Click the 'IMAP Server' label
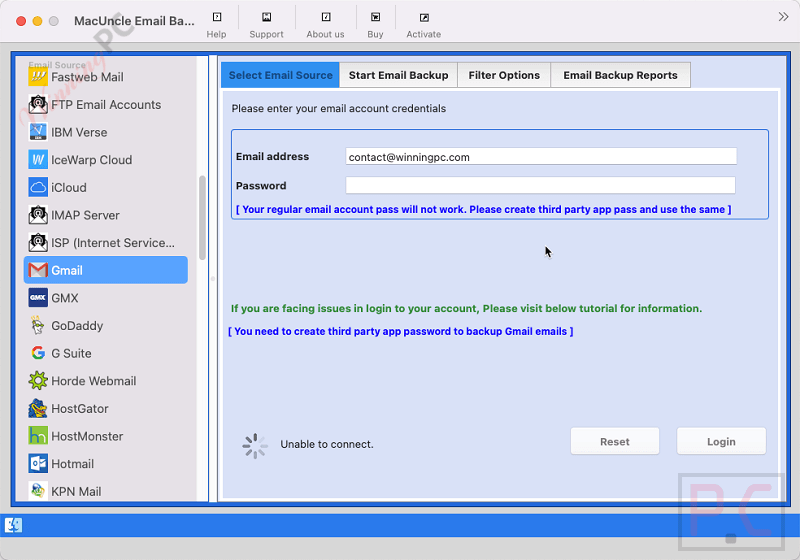 point(85,215)
